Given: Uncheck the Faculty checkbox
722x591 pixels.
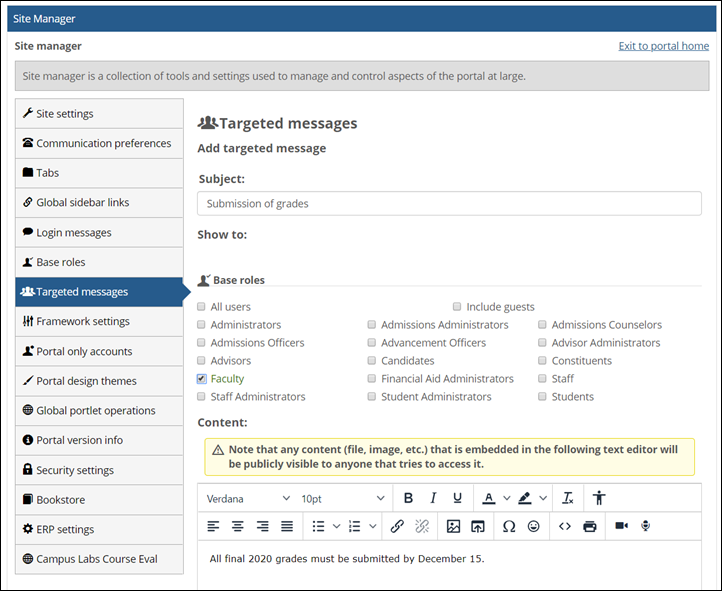Looking at the screenshot, I should tap(201, 379).
